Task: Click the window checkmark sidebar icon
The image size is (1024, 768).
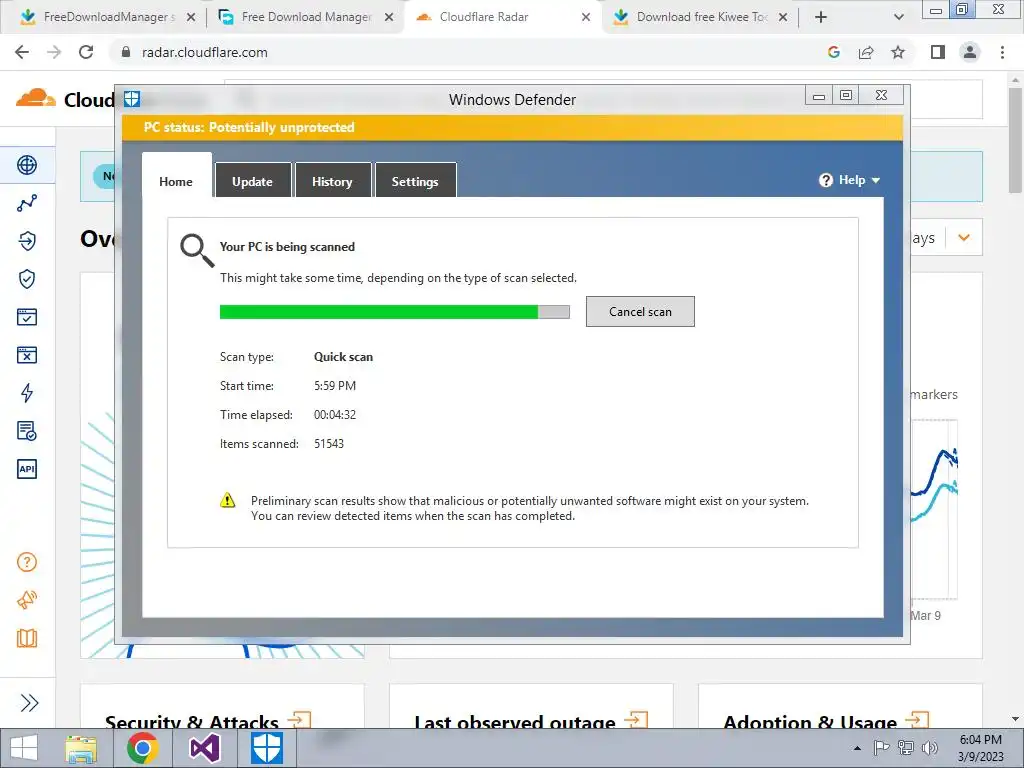Action: coord(27,317)
